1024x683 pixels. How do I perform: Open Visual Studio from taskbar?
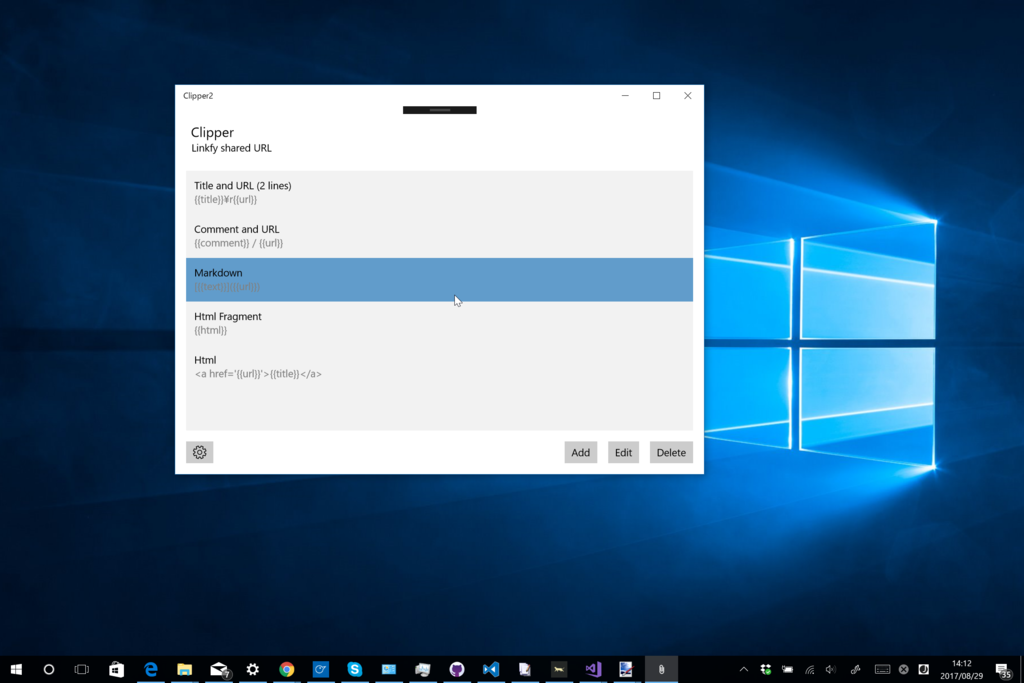click(592, 669)
